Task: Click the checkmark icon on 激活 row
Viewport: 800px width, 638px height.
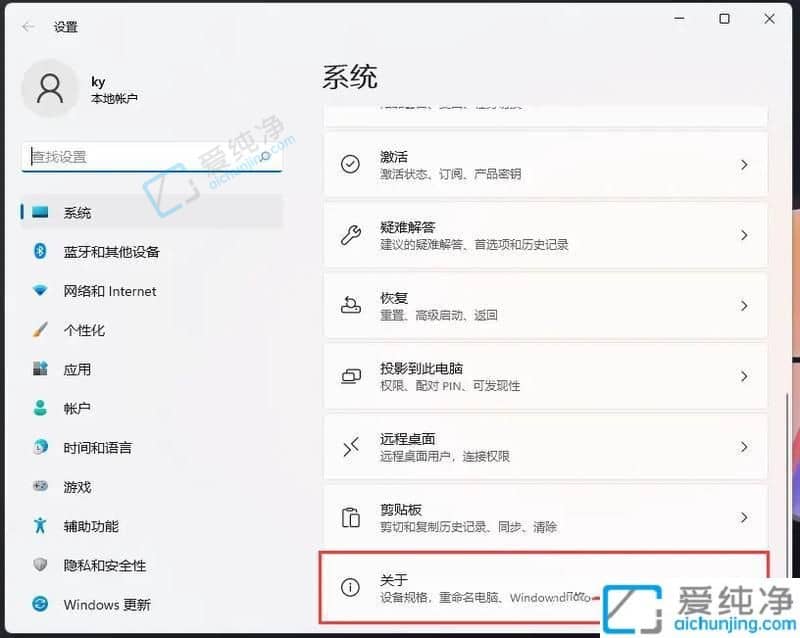Action: 350,164
